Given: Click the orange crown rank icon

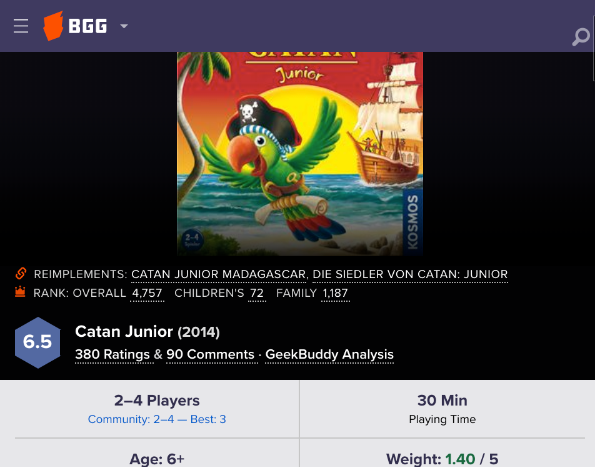Looking at the screenshot, I should point(20,292).
